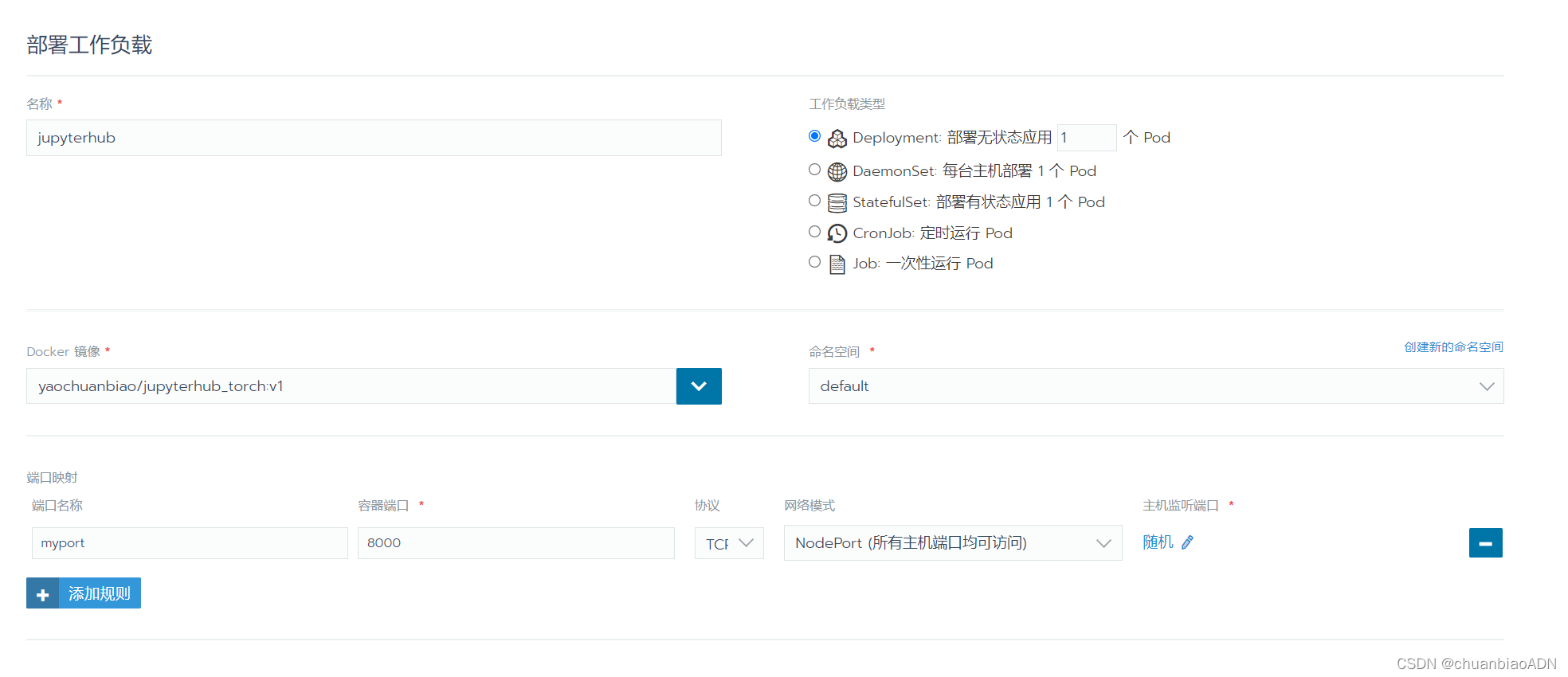Click the 'Deployment: 部署无状态应用' label
This screenshot has width=1568, height=677.
952,138
